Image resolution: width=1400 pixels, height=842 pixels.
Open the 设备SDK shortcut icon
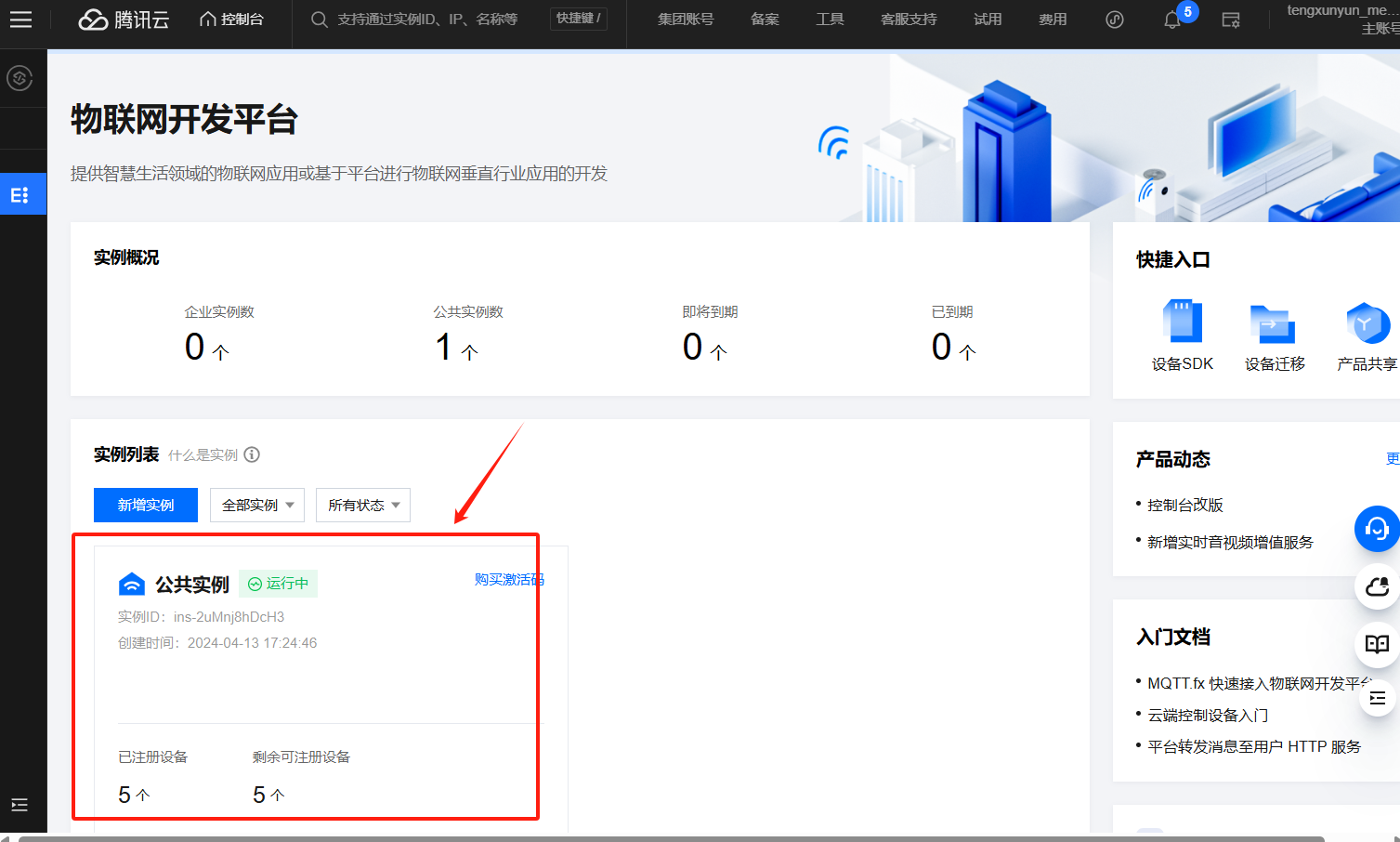click(x=1183, y=322)
